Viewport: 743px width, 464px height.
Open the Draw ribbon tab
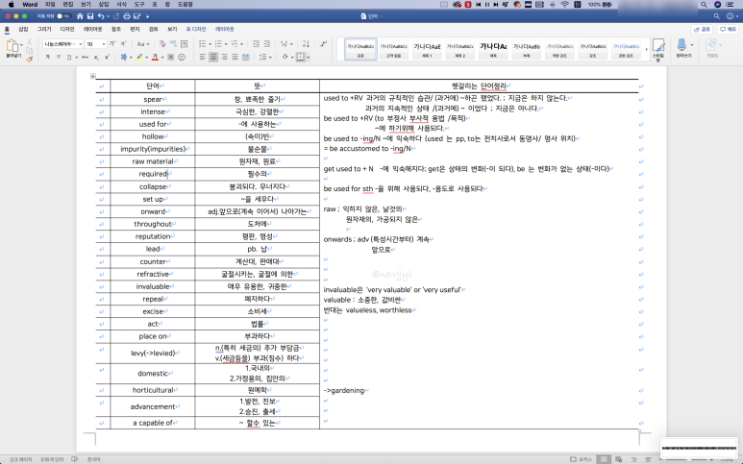(x=44, y=29)
